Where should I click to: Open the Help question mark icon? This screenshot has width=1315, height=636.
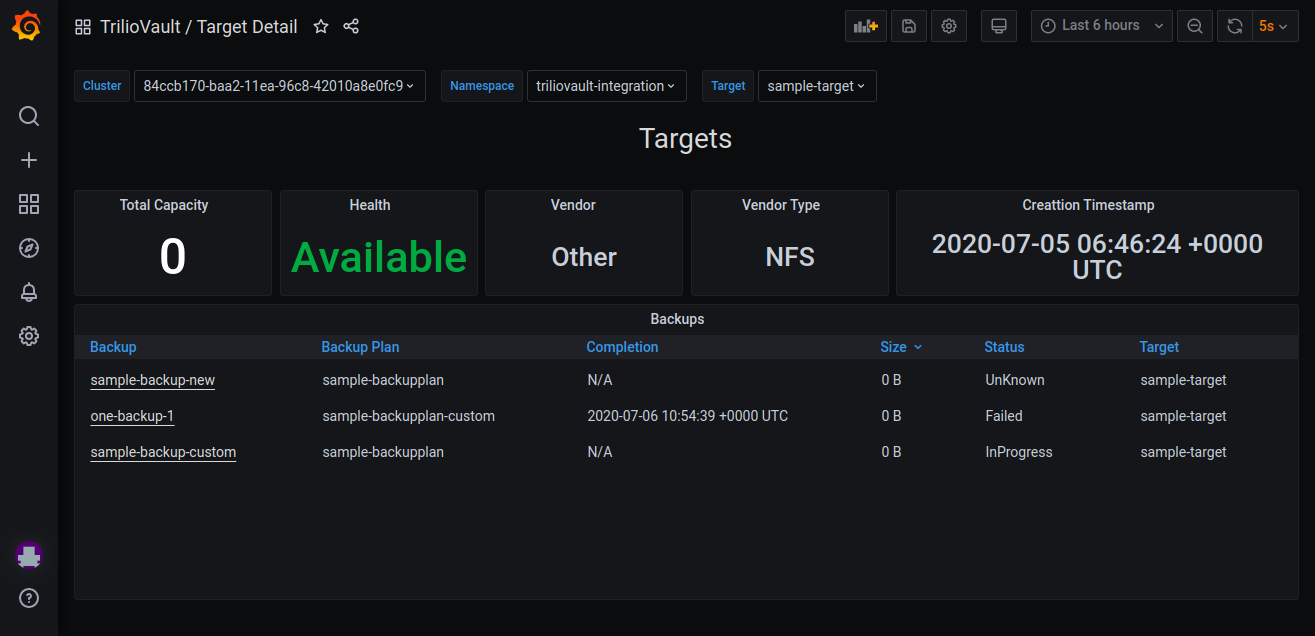coord(29,598)
